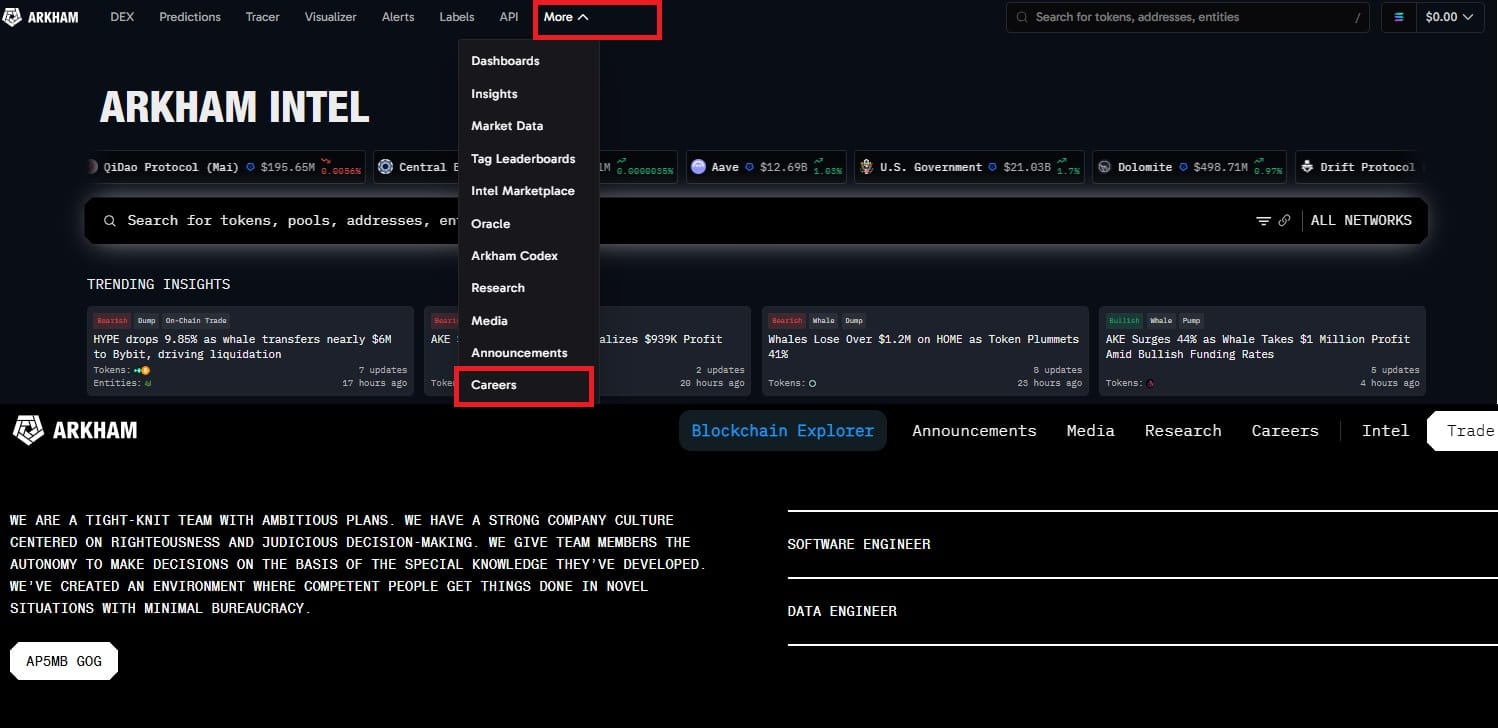Open the $0.00 balance dropdown
This screenshot has height=728, width=1498.
pos(1449,17)
